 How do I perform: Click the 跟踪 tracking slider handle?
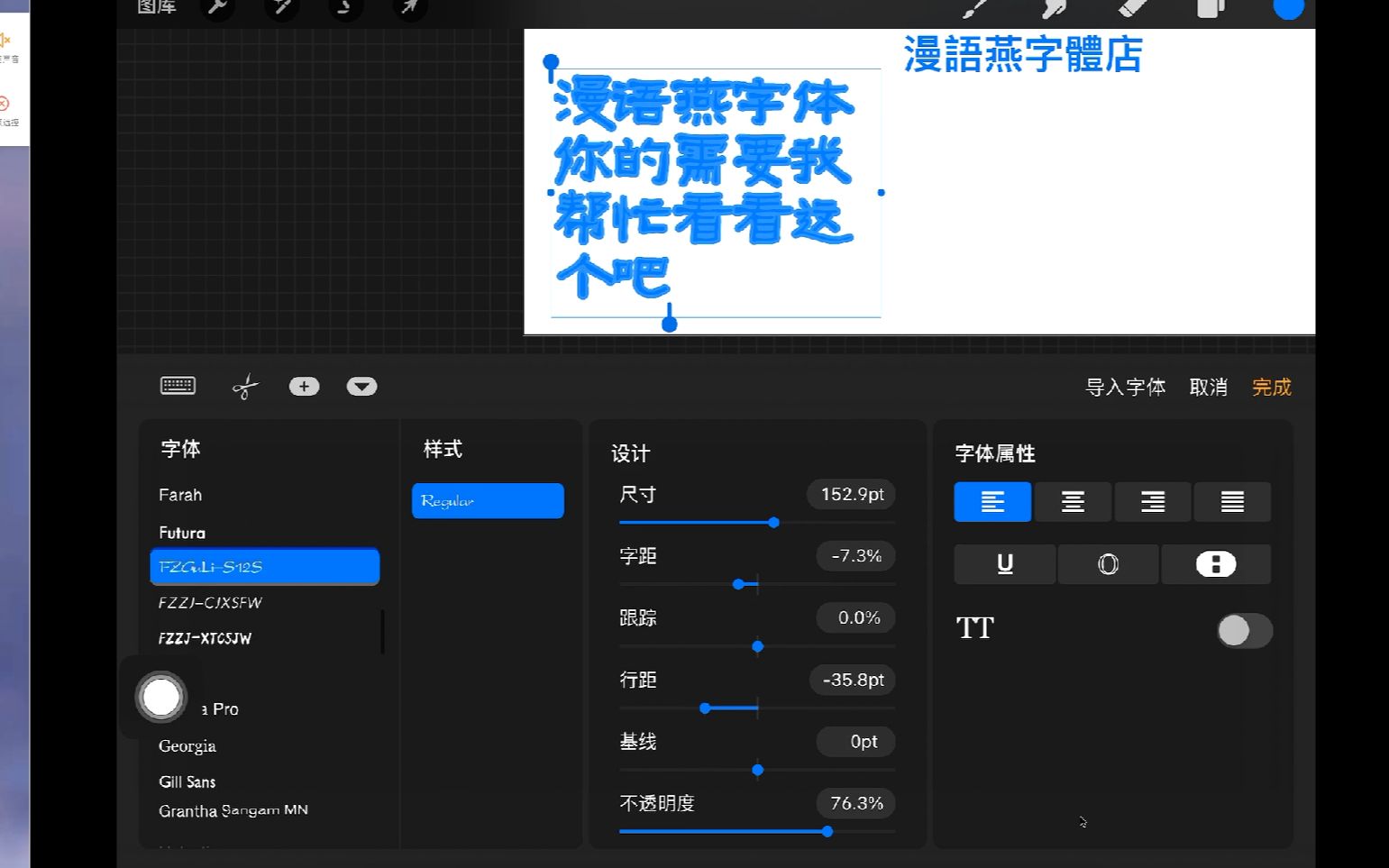(x=757, y=646)
